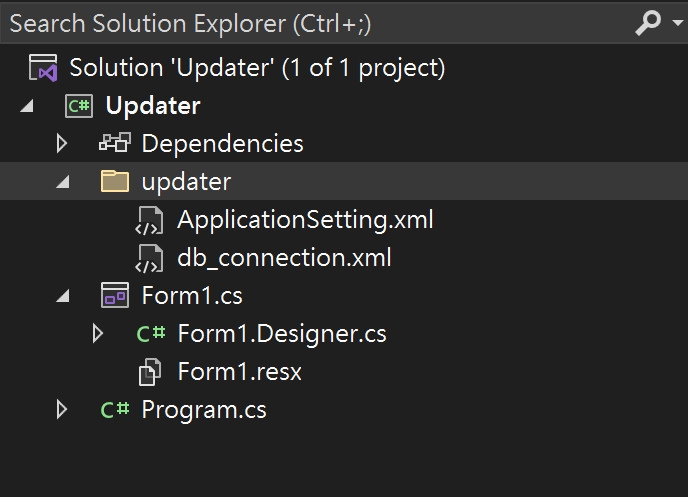Click the ApplicationSetting.xml file icon
The width and height of the screenshot is (688, 497).
149,220
